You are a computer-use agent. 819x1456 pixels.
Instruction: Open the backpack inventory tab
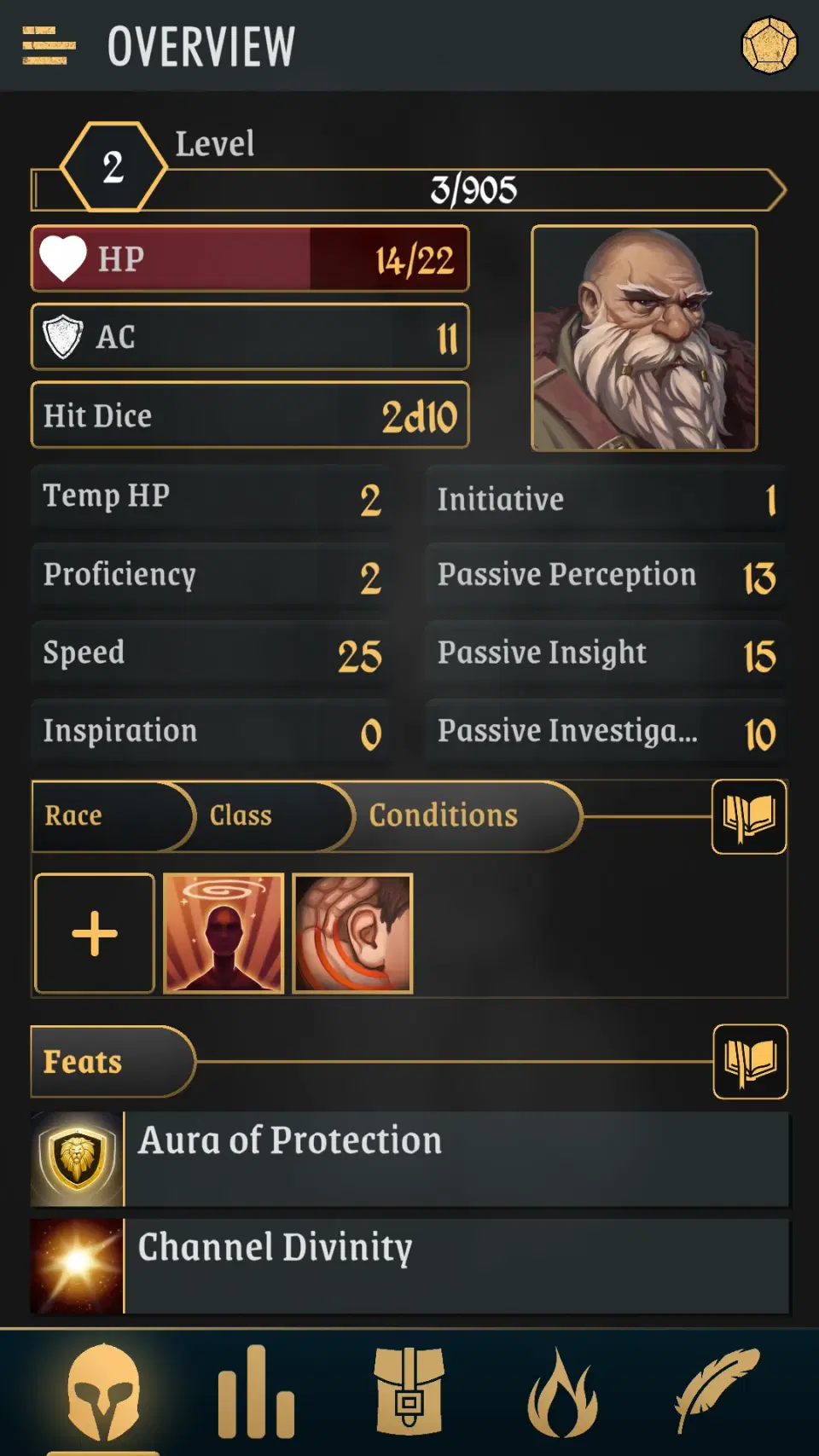click(x=409, y=1392)
